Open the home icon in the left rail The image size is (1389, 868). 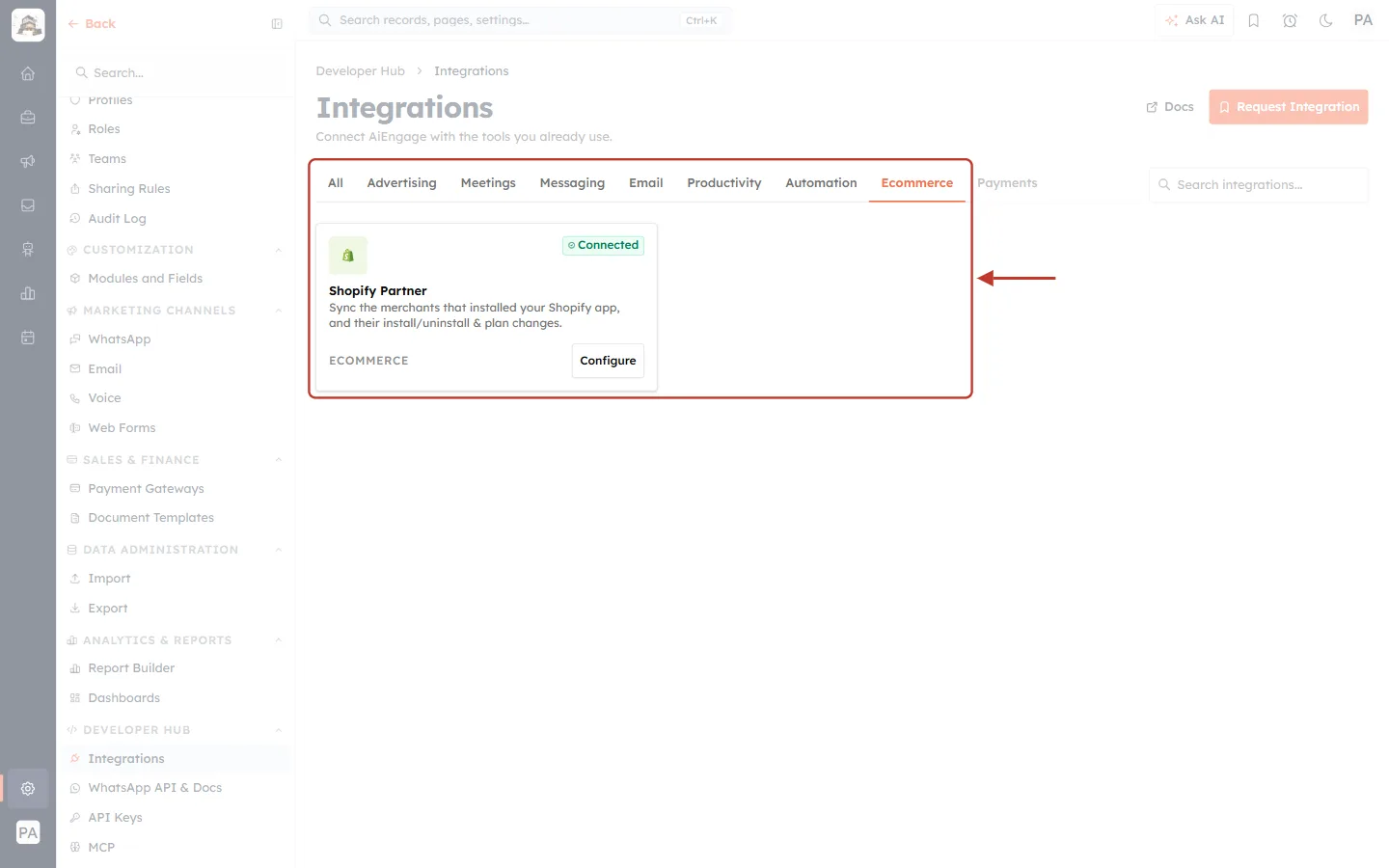click(28, 73)
